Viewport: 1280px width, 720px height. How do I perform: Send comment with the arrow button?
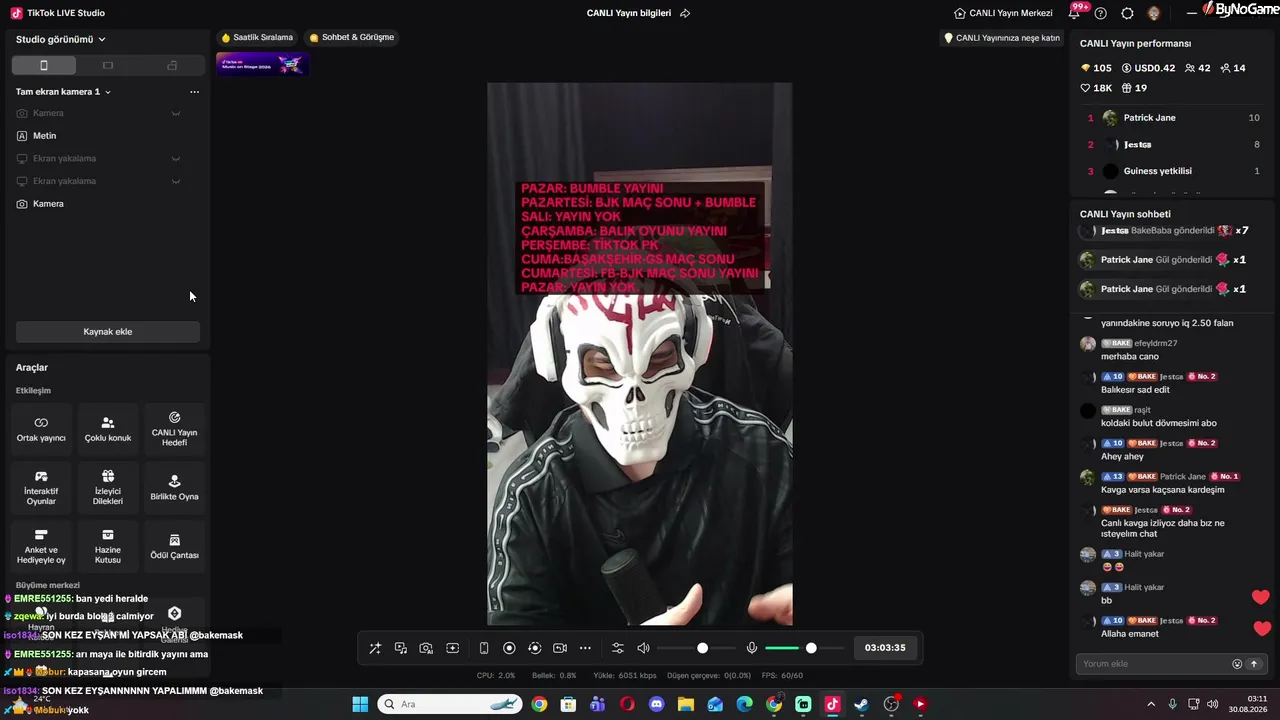click(x=1254, y=664)
